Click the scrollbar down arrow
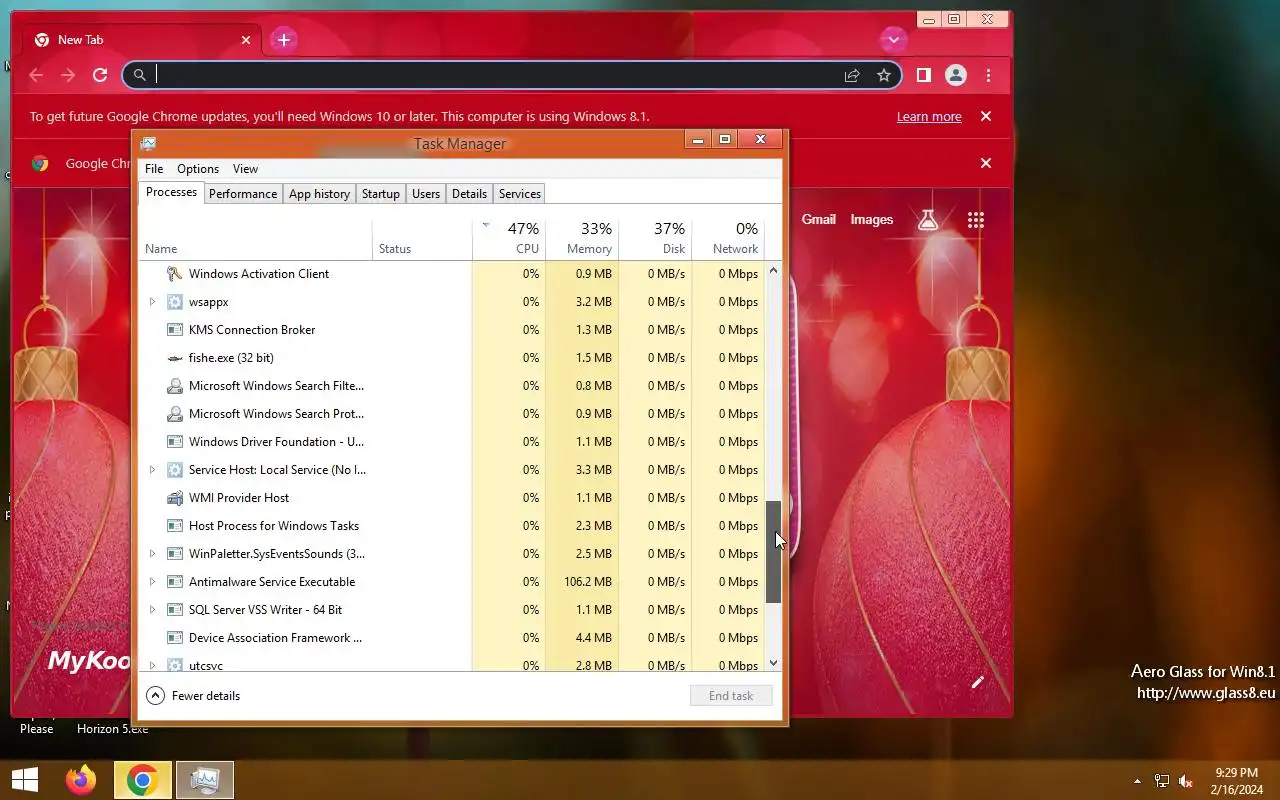This screenshot has height=800, width=1280. [x=773, y=663]
